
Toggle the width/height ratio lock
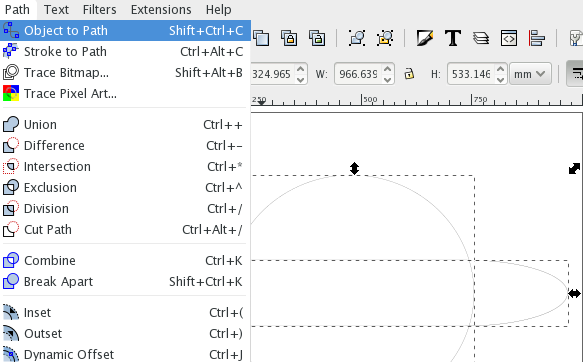tap(409, 74)
